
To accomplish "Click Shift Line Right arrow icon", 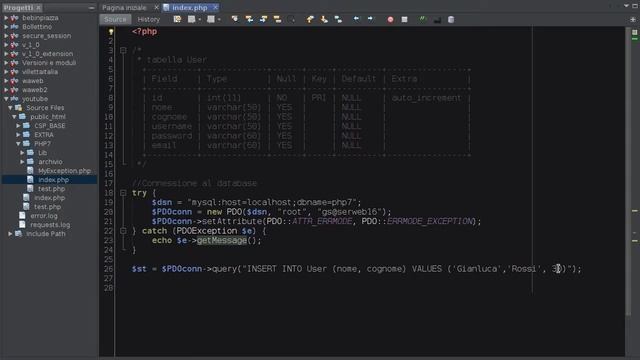I will coord(370,19).
